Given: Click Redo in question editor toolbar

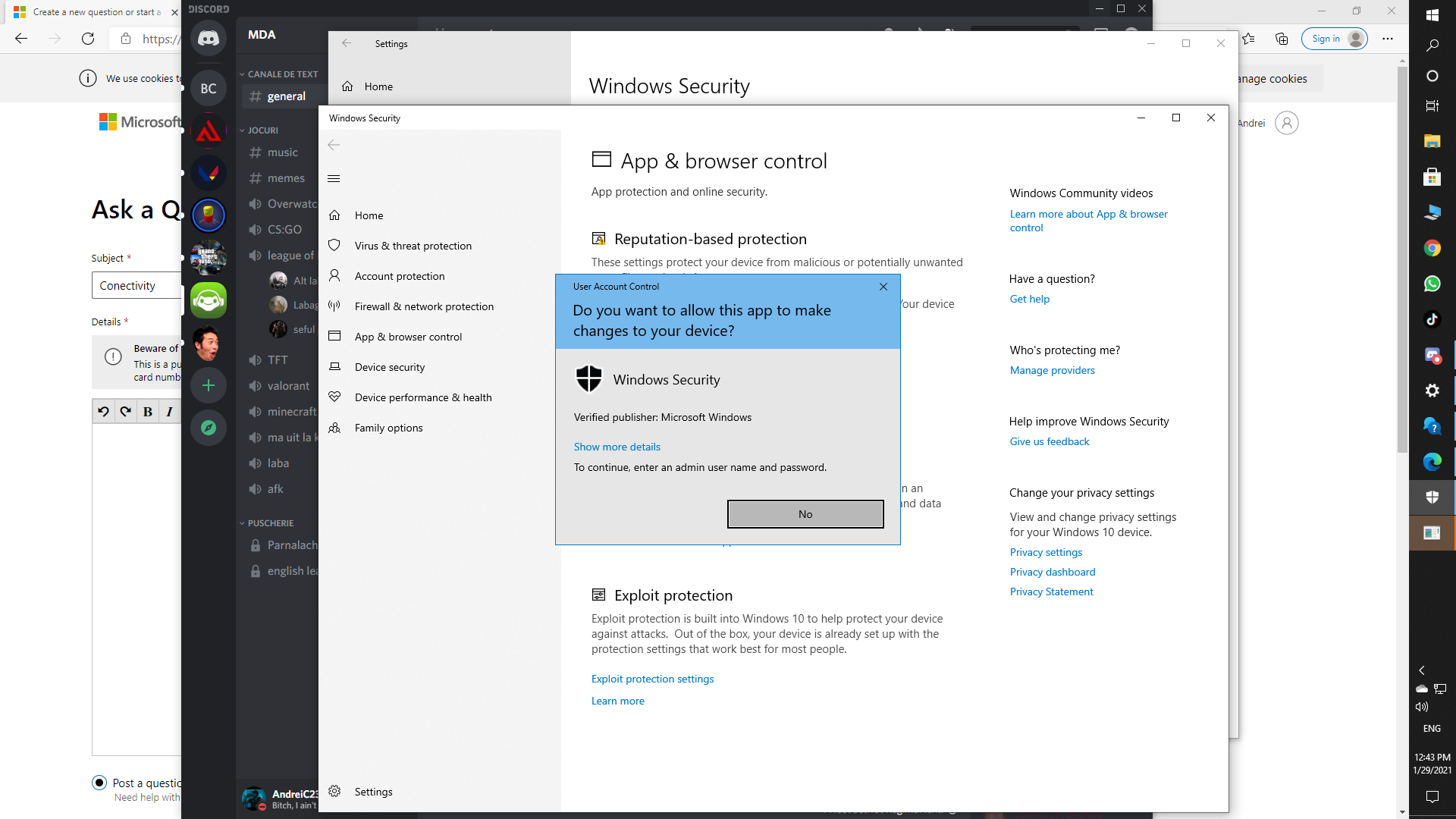Looking at the screenshot, I should pyautogui.click(x=126, y=412).
